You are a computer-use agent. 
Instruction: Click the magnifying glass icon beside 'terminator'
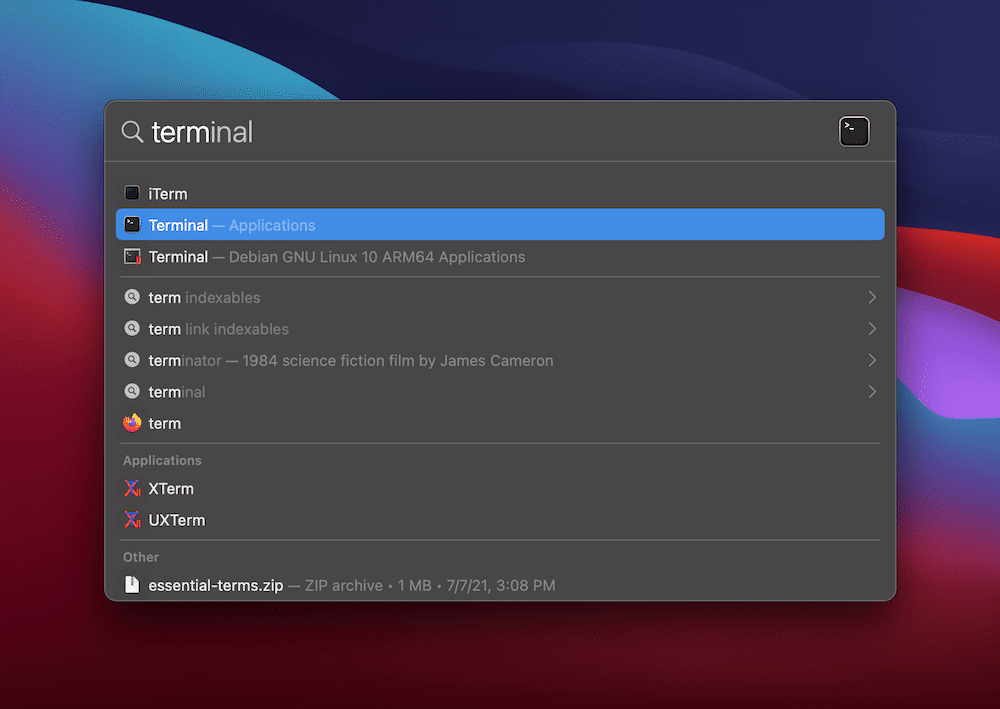point(132,360)
